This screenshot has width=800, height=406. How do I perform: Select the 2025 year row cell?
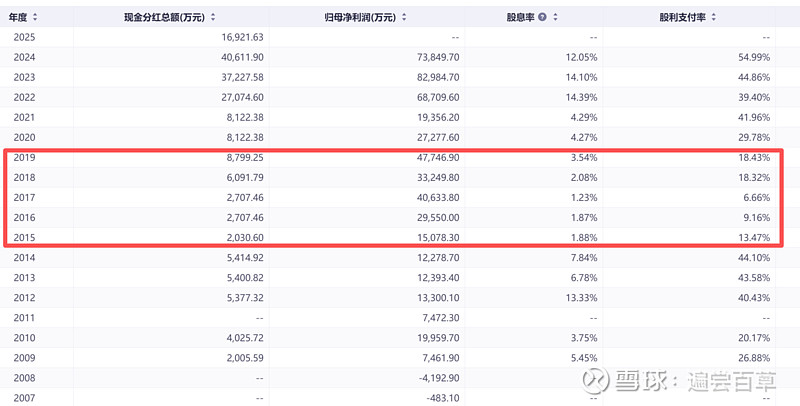tap(24, 37)
